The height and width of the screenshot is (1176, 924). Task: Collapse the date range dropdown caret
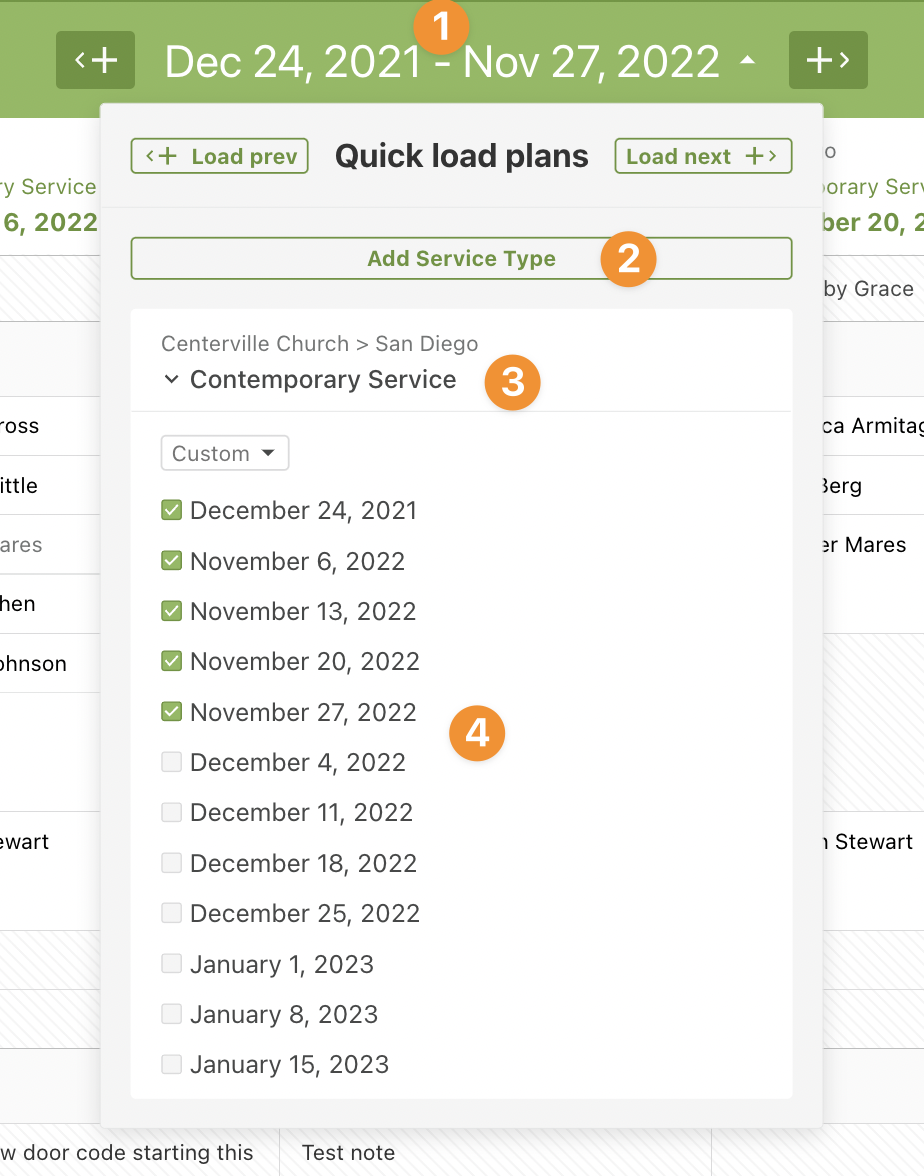click(x=747, y=60)
